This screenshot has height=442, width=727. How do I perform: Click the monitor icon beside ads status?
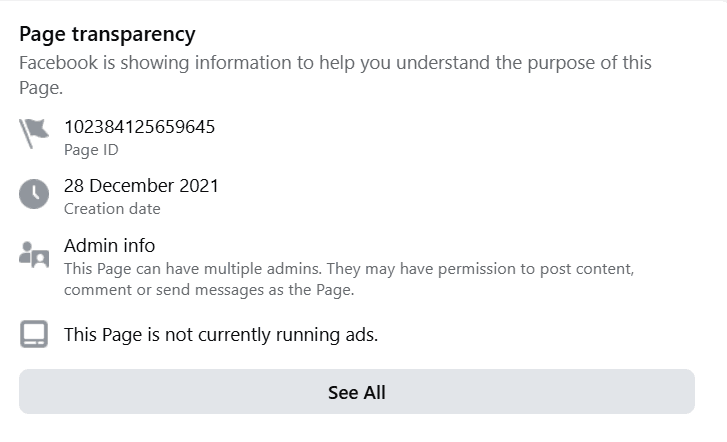(x=34, y=334)
